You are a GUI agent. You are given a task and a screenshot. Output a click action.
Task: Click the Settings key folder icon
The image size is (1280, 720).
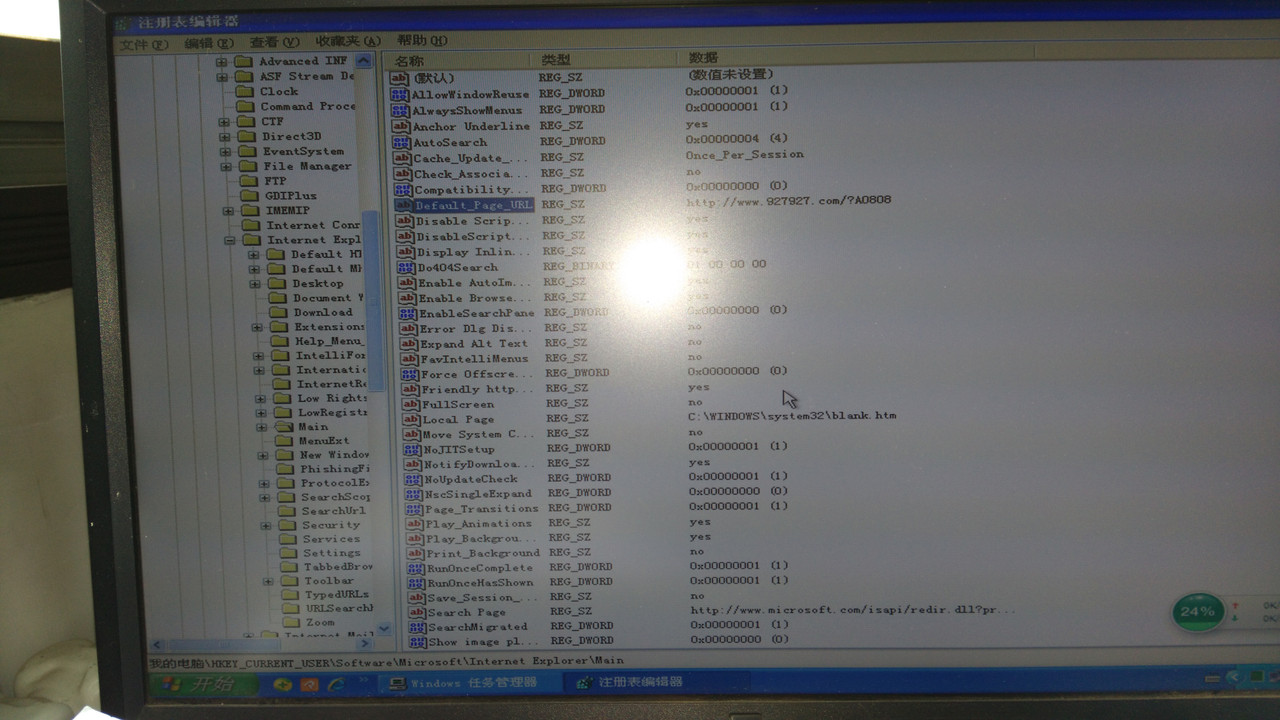pos(287,553)
